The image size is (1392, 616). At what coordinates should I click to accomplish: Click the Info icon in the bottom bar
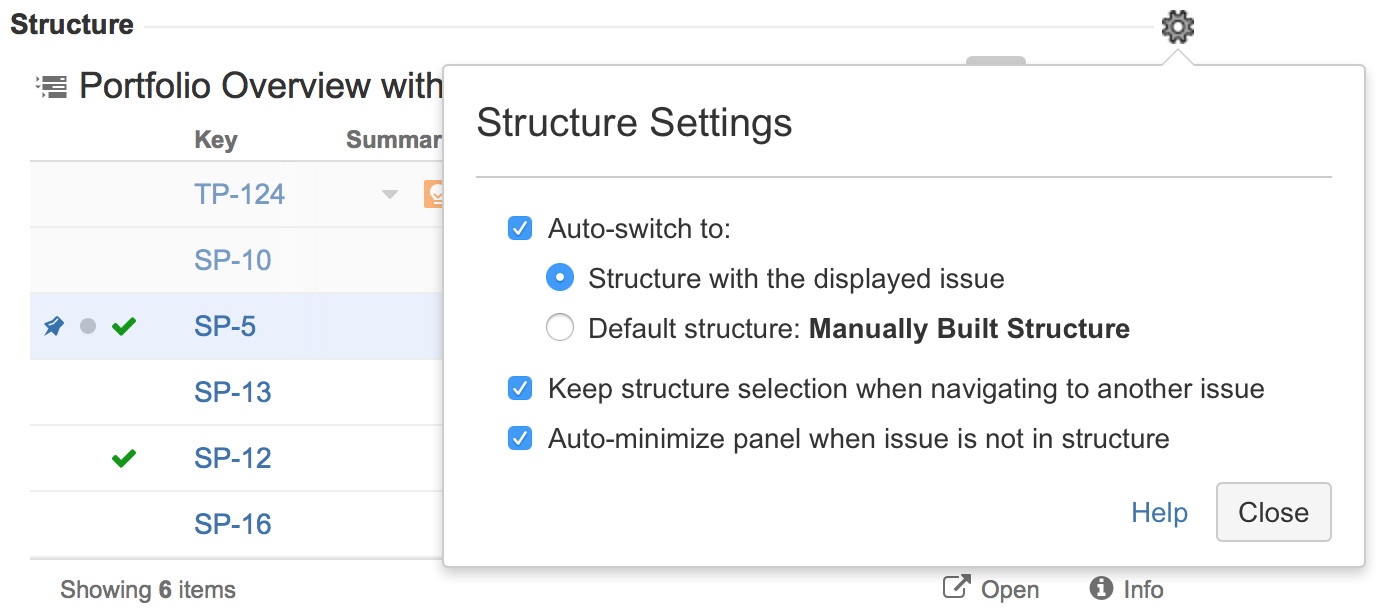click(1100, 589)
